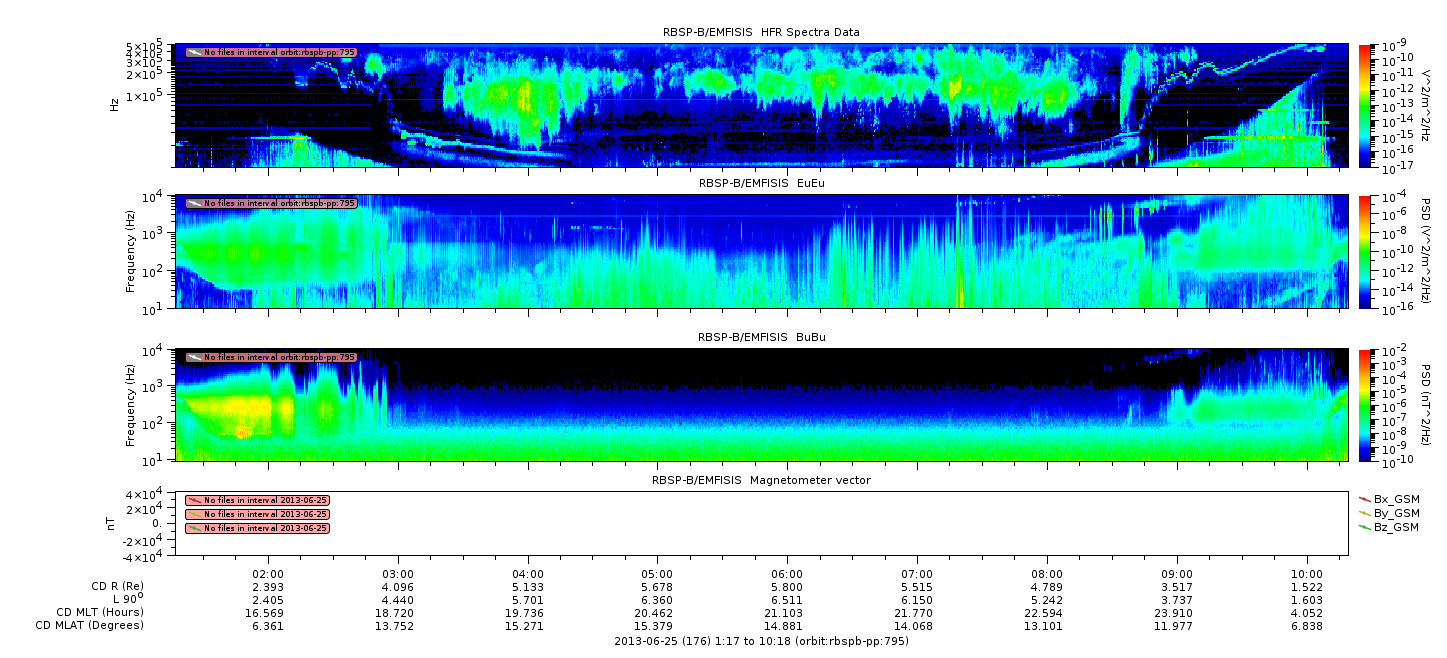
Task: Click the 'RBSP-B/EMFISIS HFR Spectra Data' title
Action: click(x=761, y=33)
